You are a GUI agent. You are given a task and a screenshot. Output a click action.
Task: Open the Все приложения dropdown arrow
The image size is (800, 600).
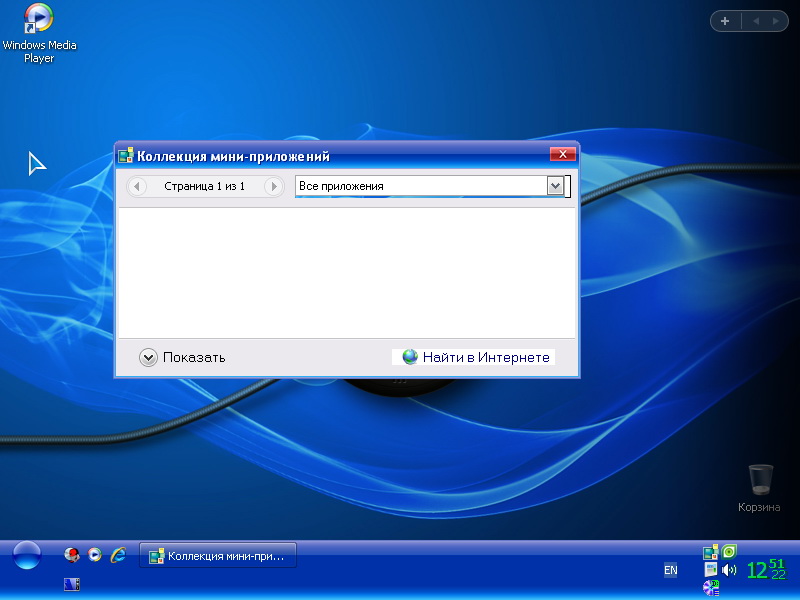tap(555, 186)
